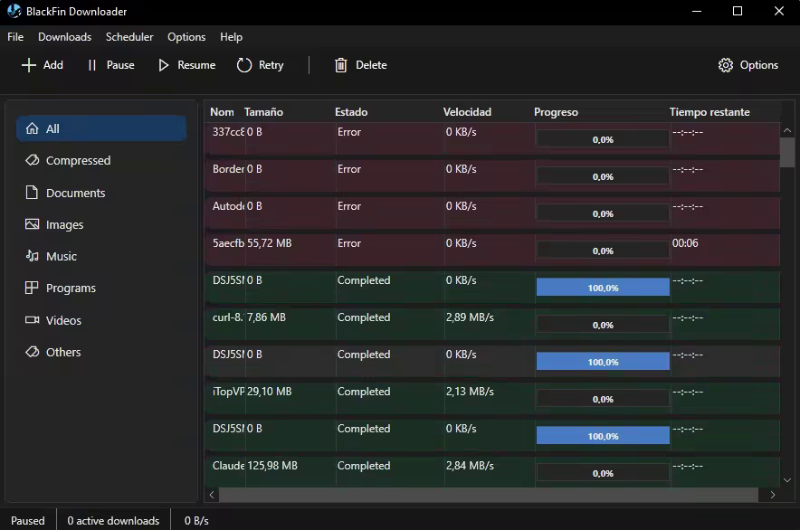Sort by Velocidad column header

[467, 112]
